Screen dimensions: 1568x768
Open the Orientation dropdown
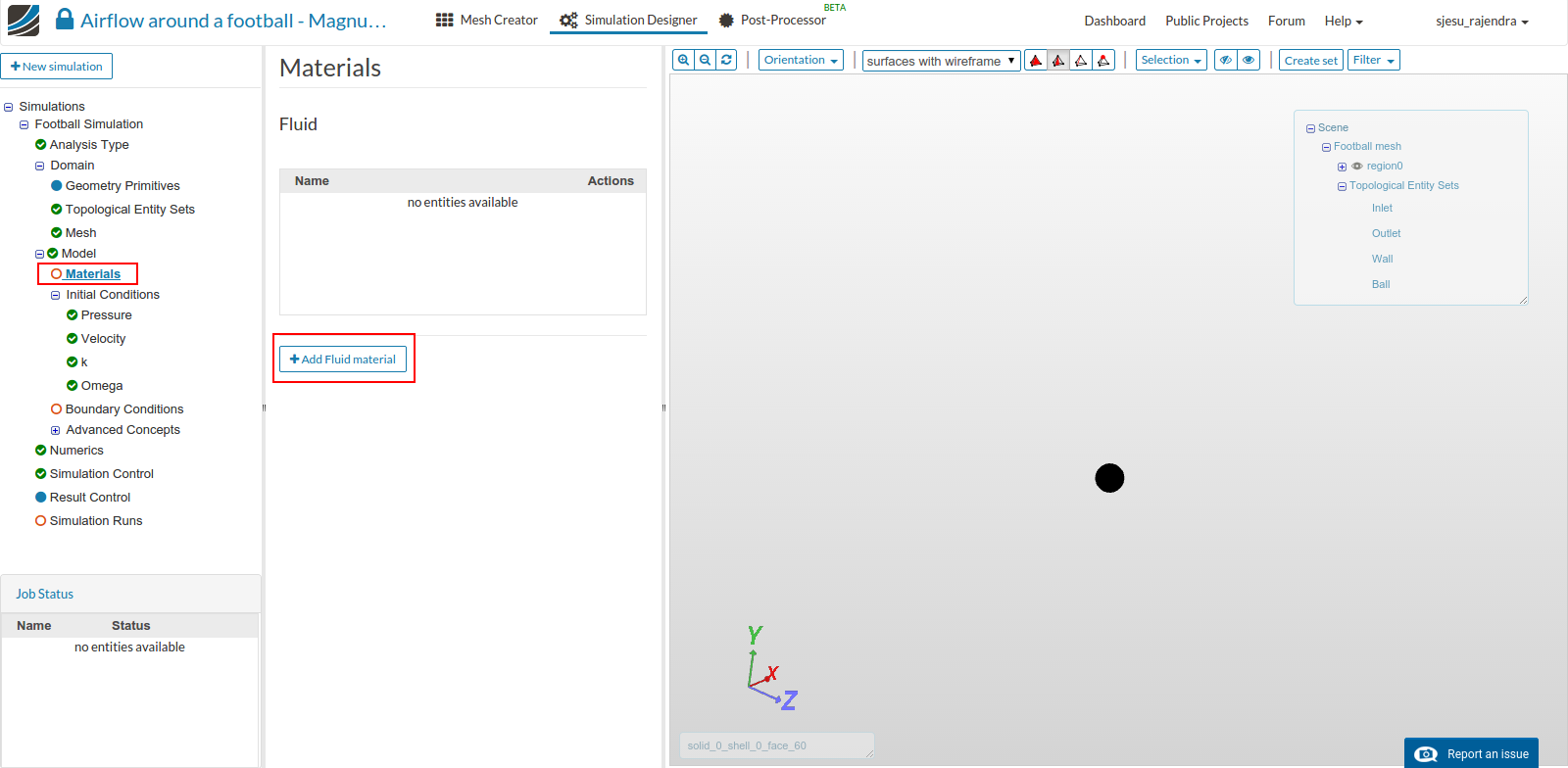coord(801,60)
